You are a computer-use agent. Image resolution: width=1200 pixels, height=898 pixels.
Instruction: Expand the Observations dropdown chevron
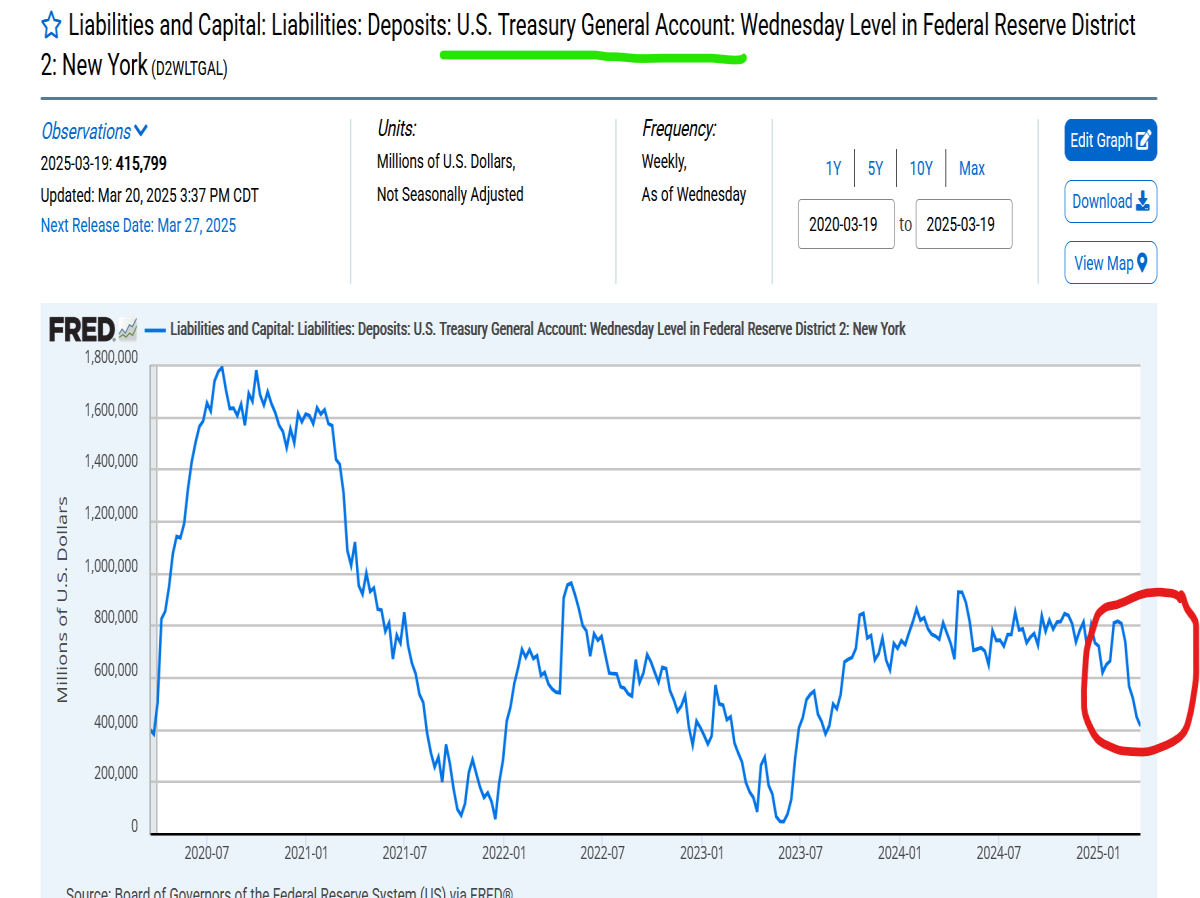tap(141, 131)
